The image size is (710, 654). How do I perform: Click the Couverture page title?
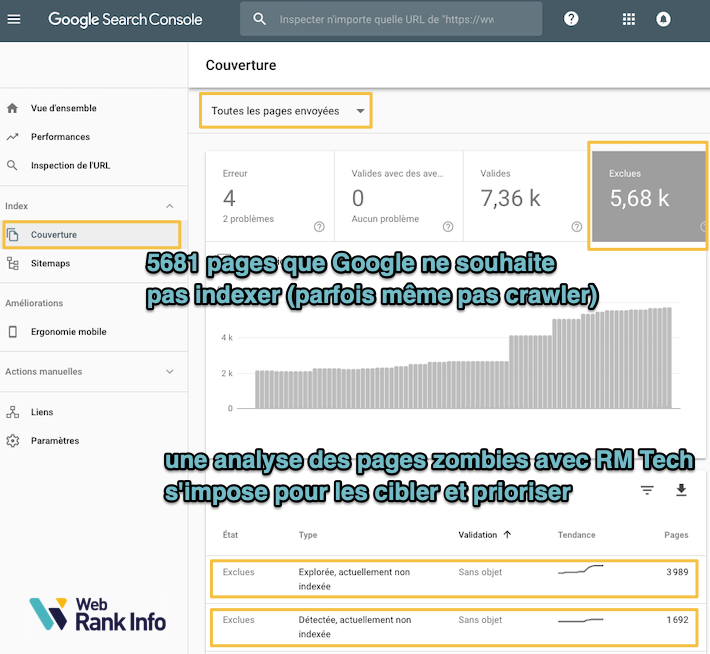coord(241,65)
